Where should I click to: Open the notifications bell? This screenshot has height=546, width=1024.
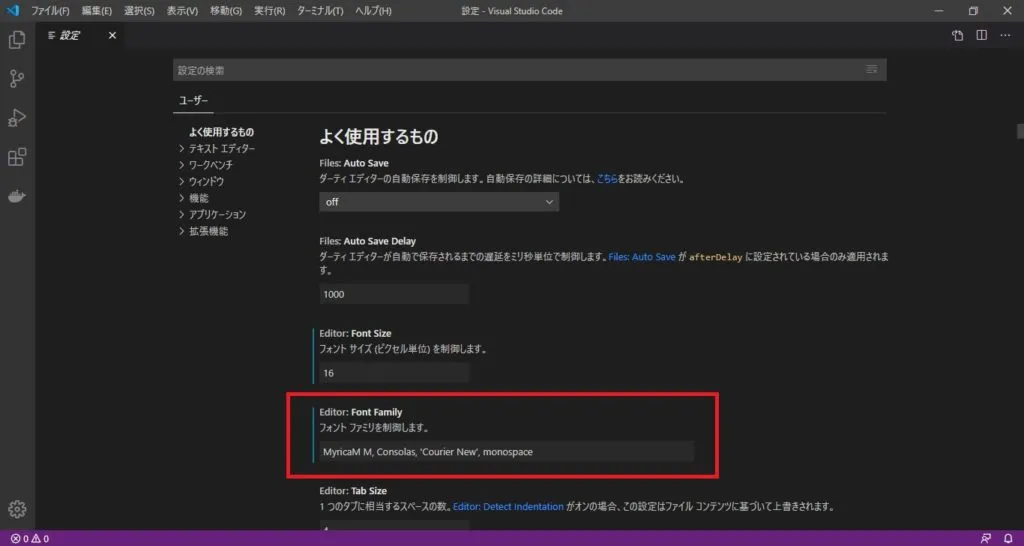[1008, 539]
